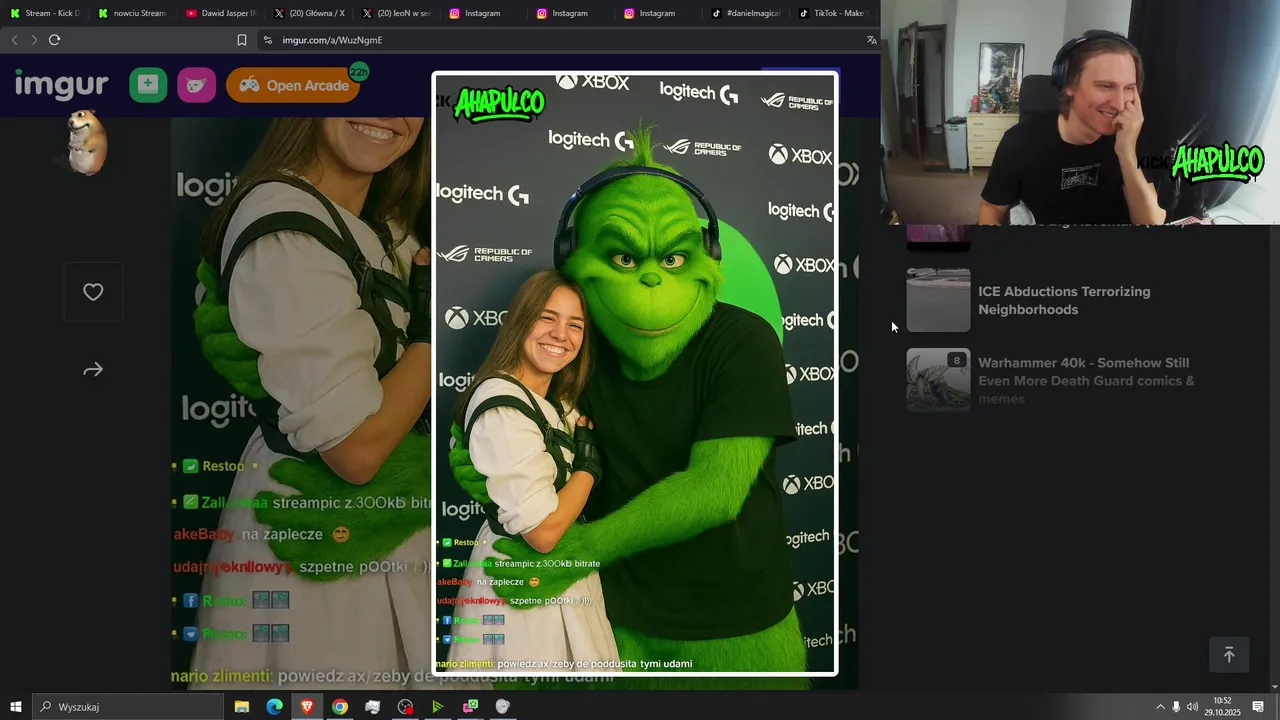Click the Warhammer 40k post thumbnail
The width and height of the screenshot is (1280, 720).
coord(938,380)
